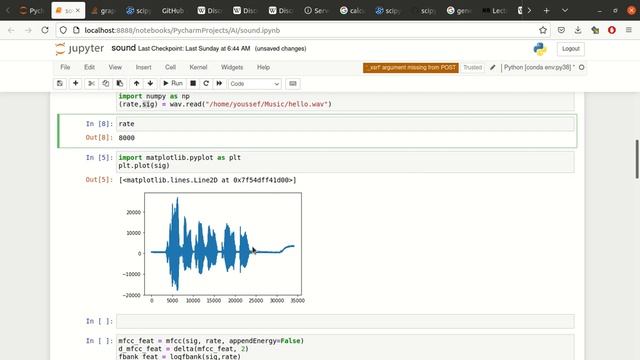This screenshot has width=640, height=360.
Task: Switch to the GitHub browser tab
Action: [173, 11]
